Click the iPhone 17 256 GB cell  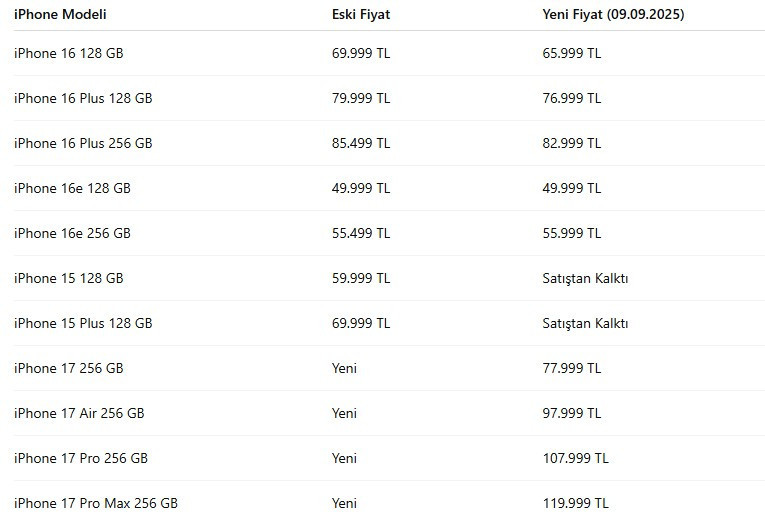tap(69, 368)
